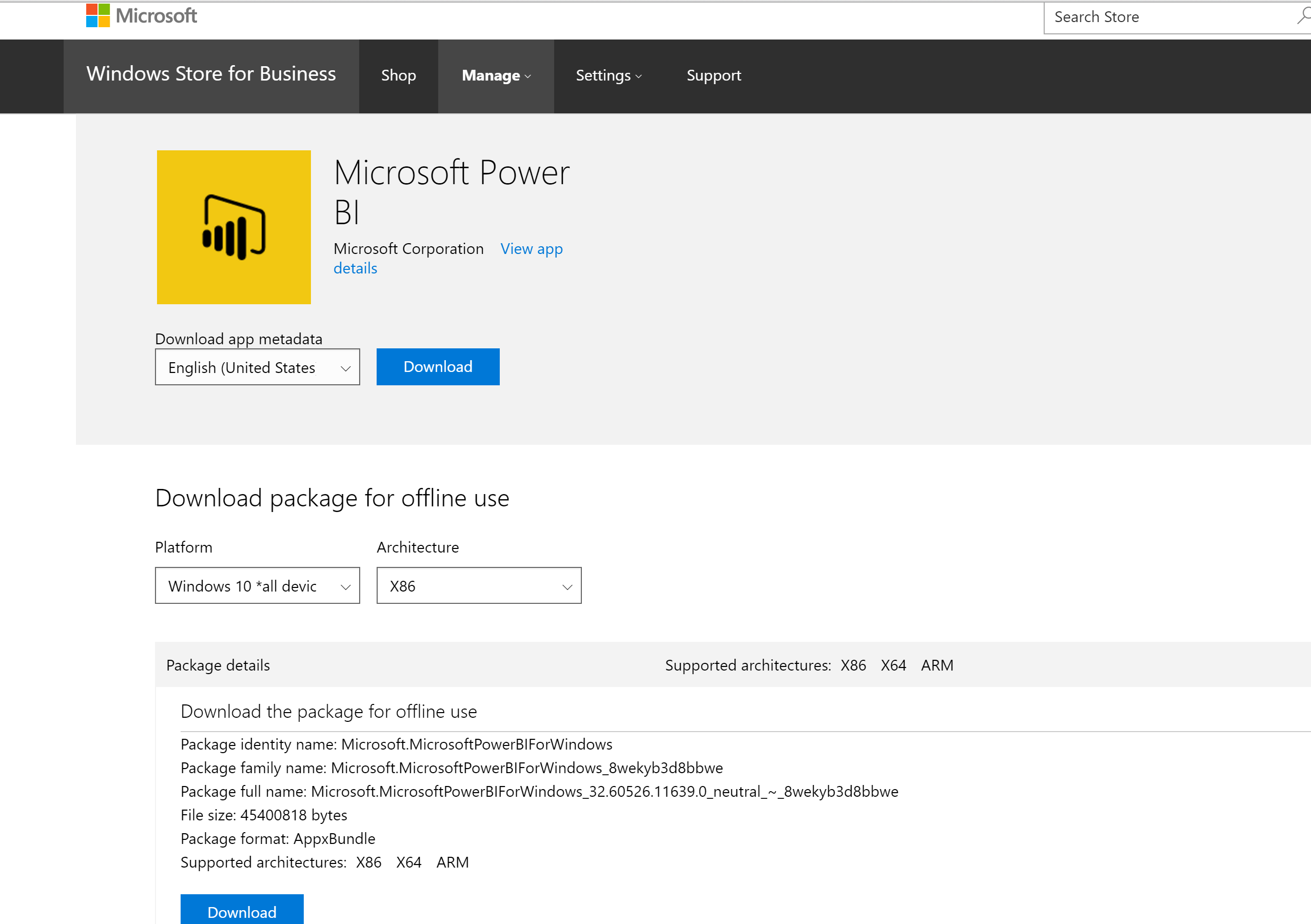Click Download package for offline use heading
This screenshot has width=1311, height=924.
[x=332, y=498]
